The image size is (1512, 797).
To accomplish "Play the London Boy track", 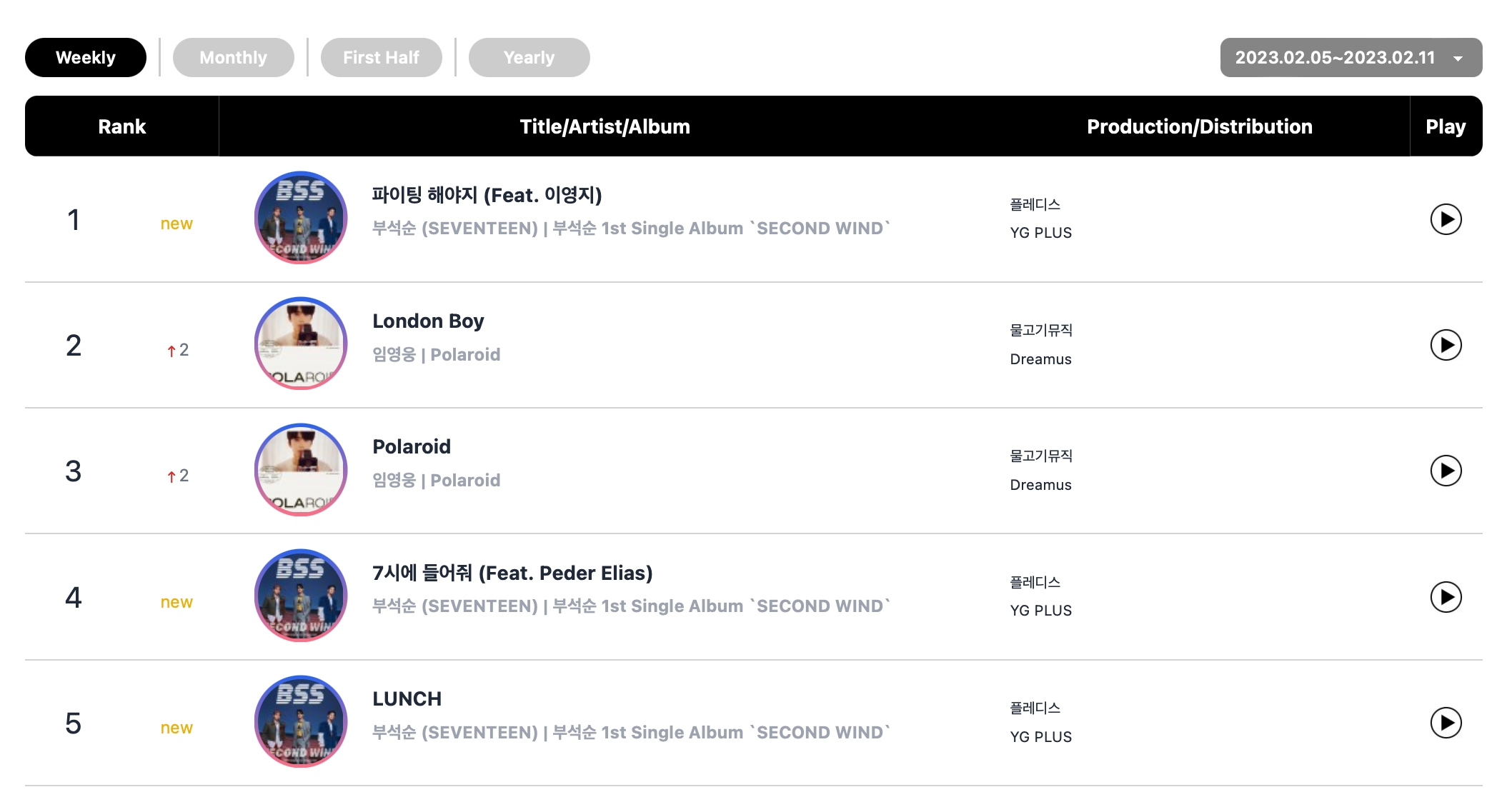I will (1446, 345).
